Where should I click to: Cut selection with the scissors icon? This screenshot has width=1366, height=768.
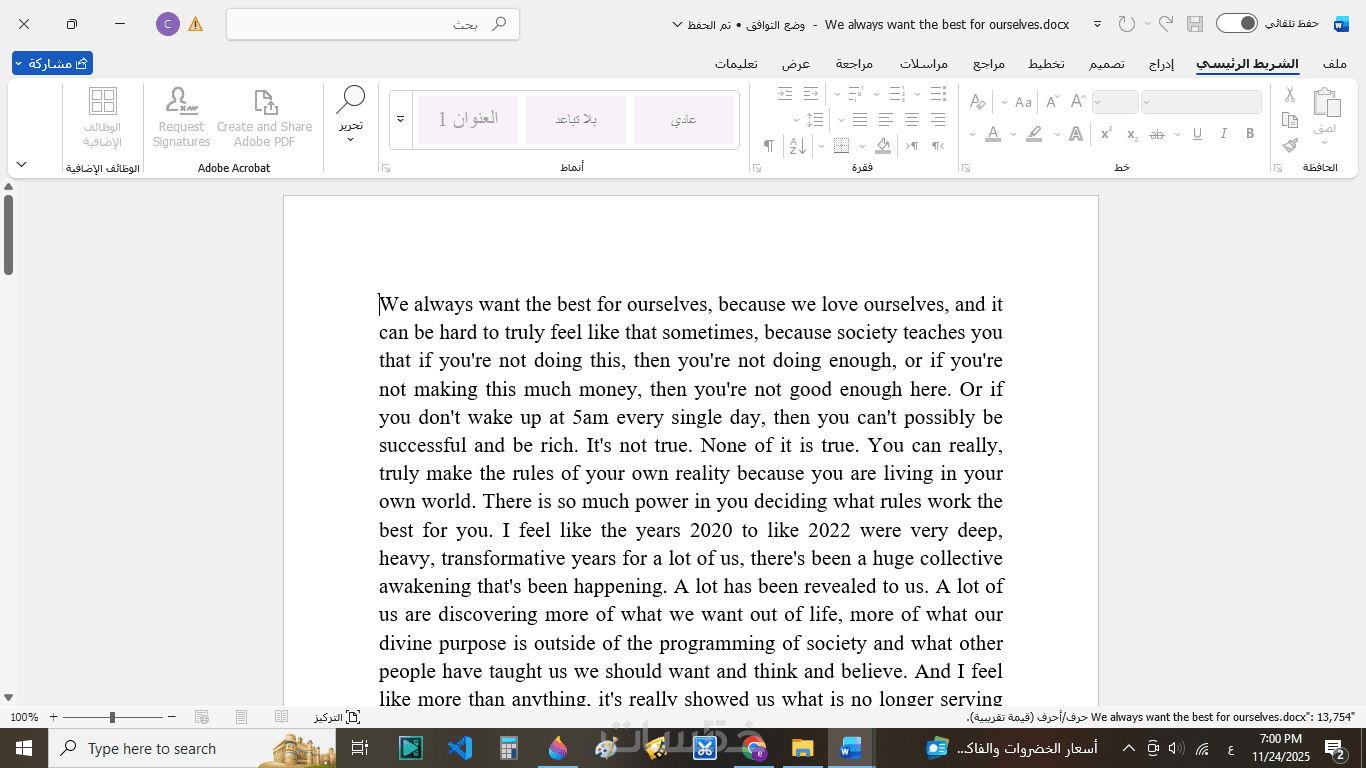pyautogui.click(x=1290, y=95)
